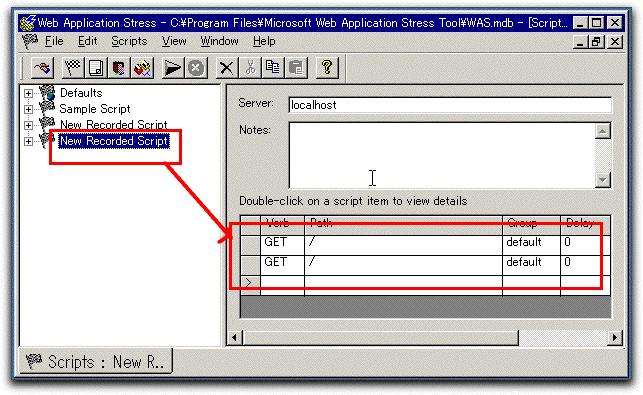The height and width of the screenshot is (395, 643).
Task: Click Notes scrollbar up arrow
Action: click(602, 131)
